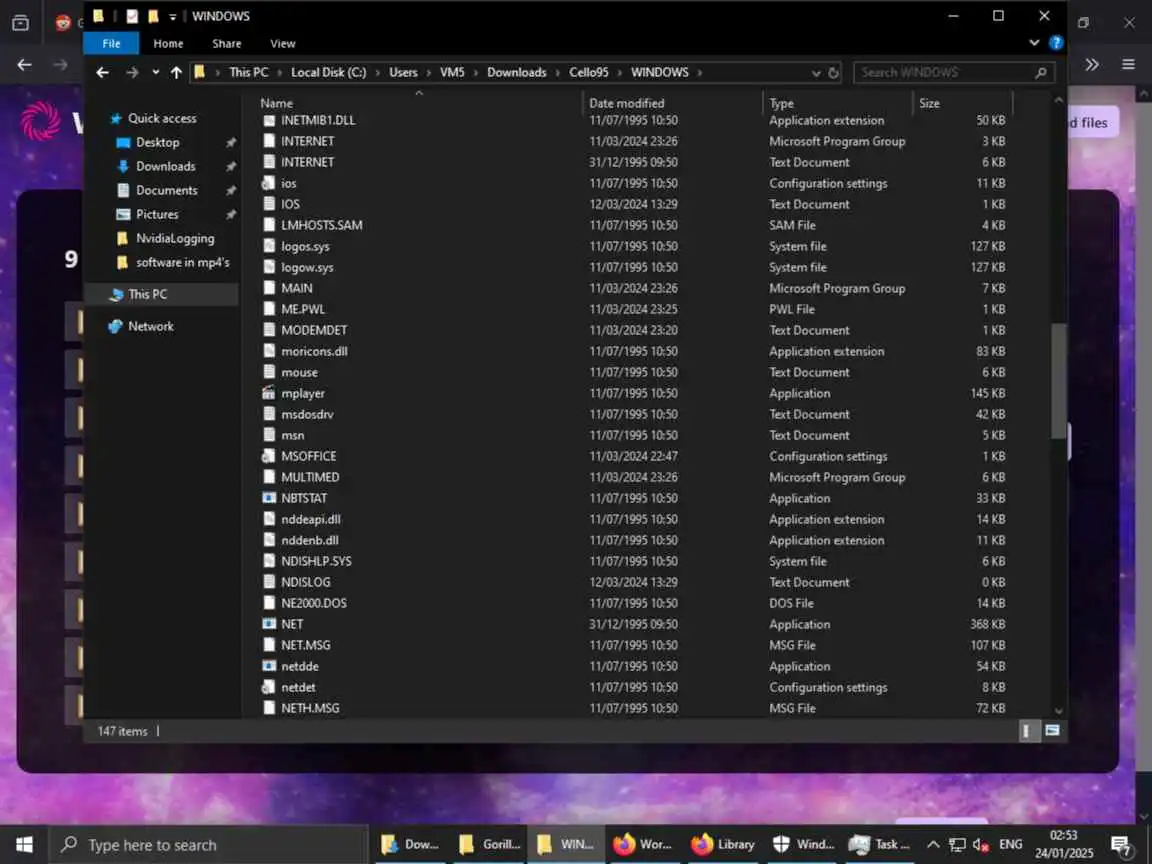Click the taskbar search box

(209, 845)
